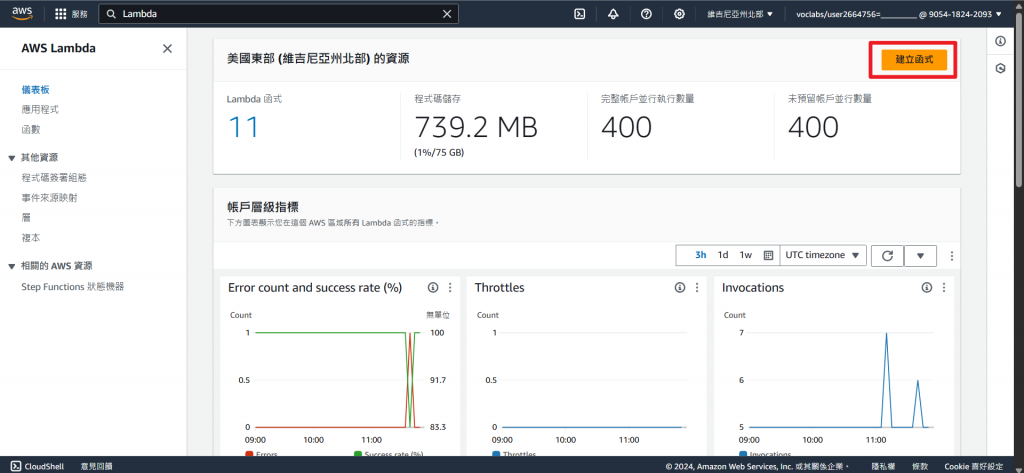
Task: Open the notifications bell
Action: pyautogui.click(x=613, y=14)
